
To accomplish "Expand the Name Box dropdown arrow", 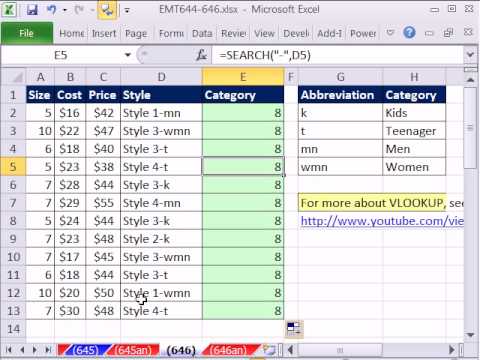I will [x=128, y=55].
